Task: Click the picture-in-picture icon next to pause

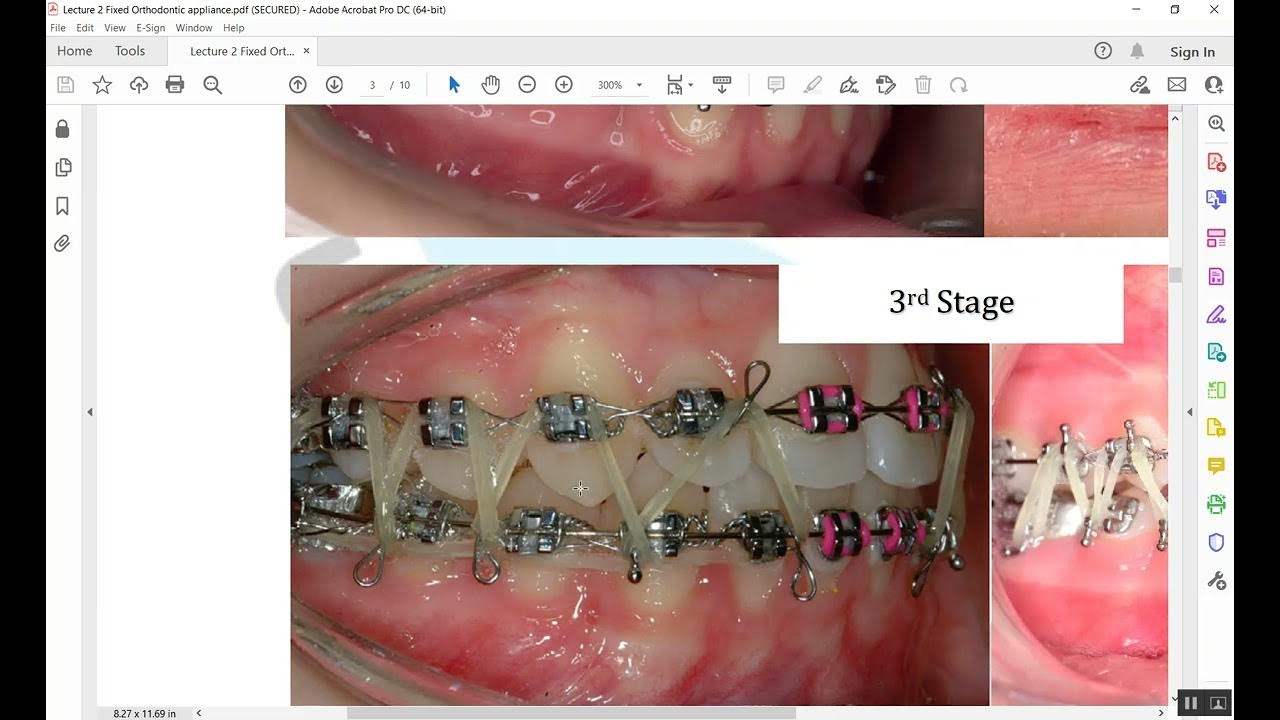Action: click(x=1219, y=703)
